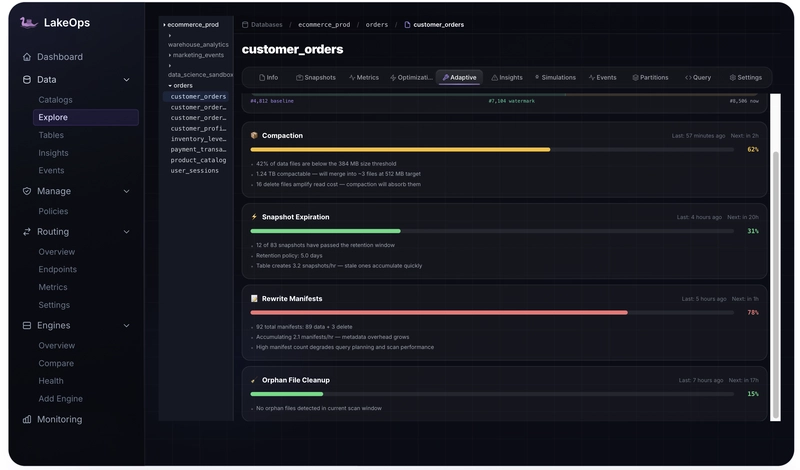Click the LakeOps duck logo icon
The image size is (800, 470).
[29, 22]
